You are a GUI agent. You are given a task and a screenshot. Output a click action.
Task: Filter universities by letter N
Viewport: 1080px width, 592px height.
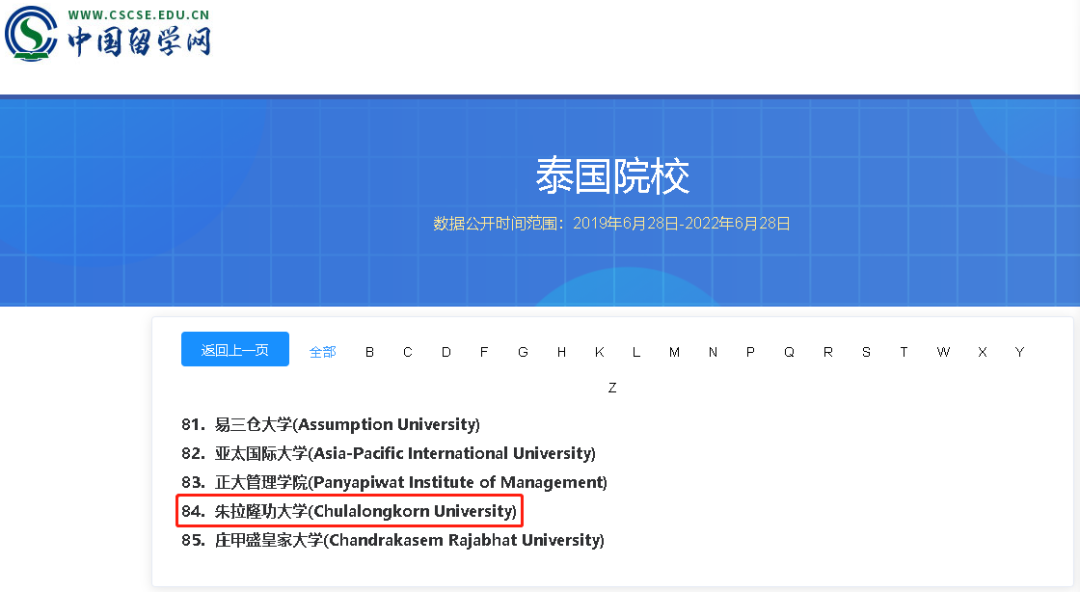point(713,352)
